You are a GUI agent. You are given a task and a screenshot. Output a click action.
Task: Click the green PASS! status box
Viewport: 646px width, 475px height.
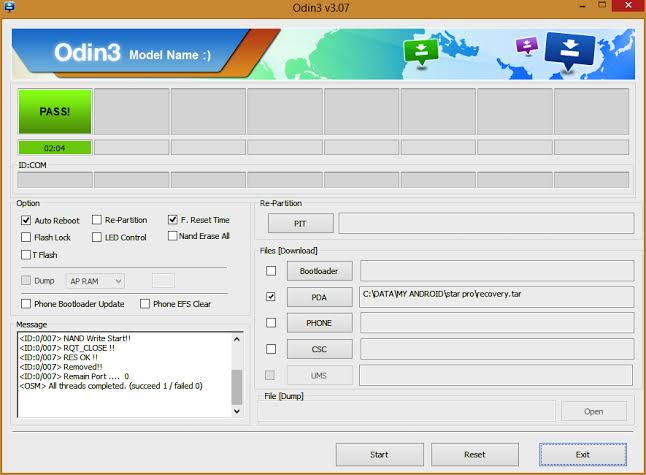(55, 111)
